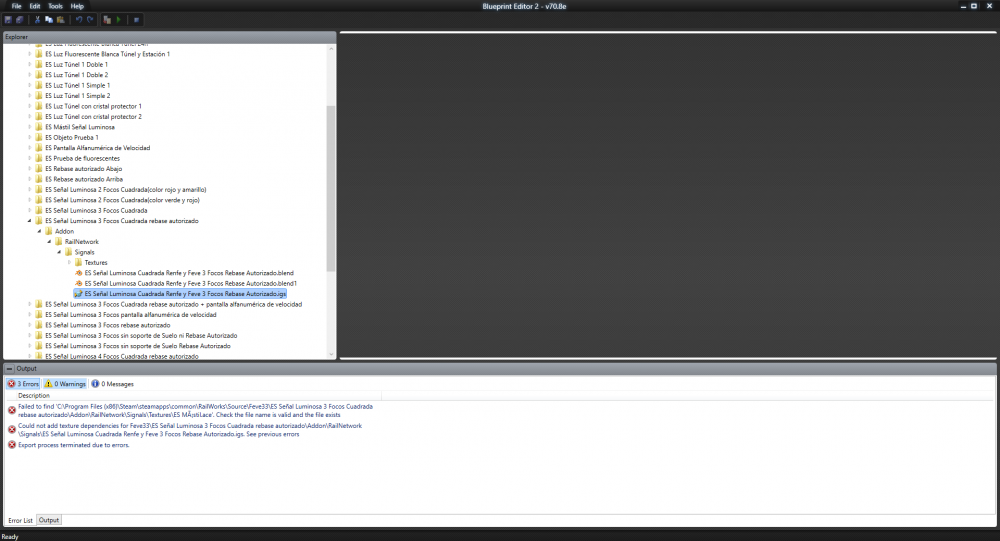Click the folder icon of Addon
Screen dimensions: 1000x541
pos(48,231)
